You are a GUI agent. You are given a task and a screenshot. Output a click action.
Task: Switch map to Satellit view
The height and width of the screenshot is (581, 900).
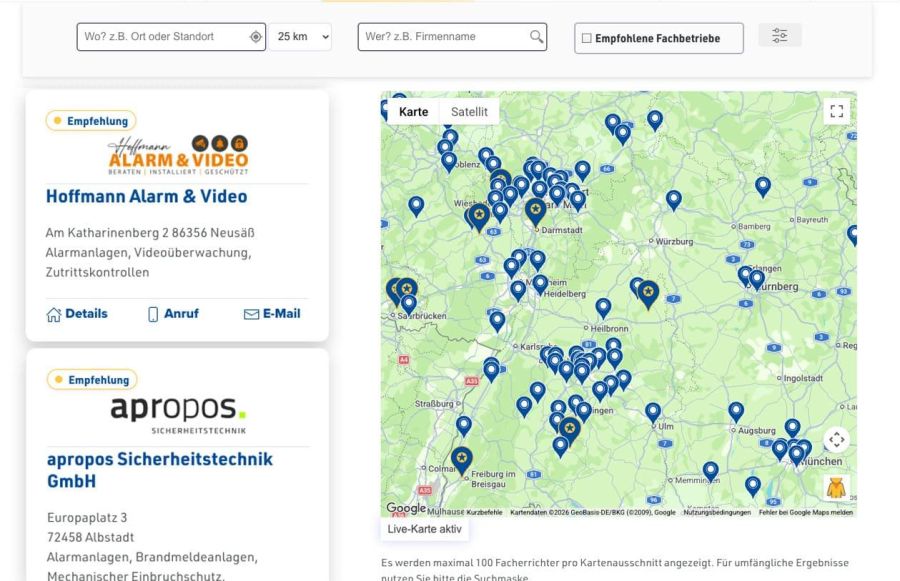pyautogui.click(x=469, y=112)
